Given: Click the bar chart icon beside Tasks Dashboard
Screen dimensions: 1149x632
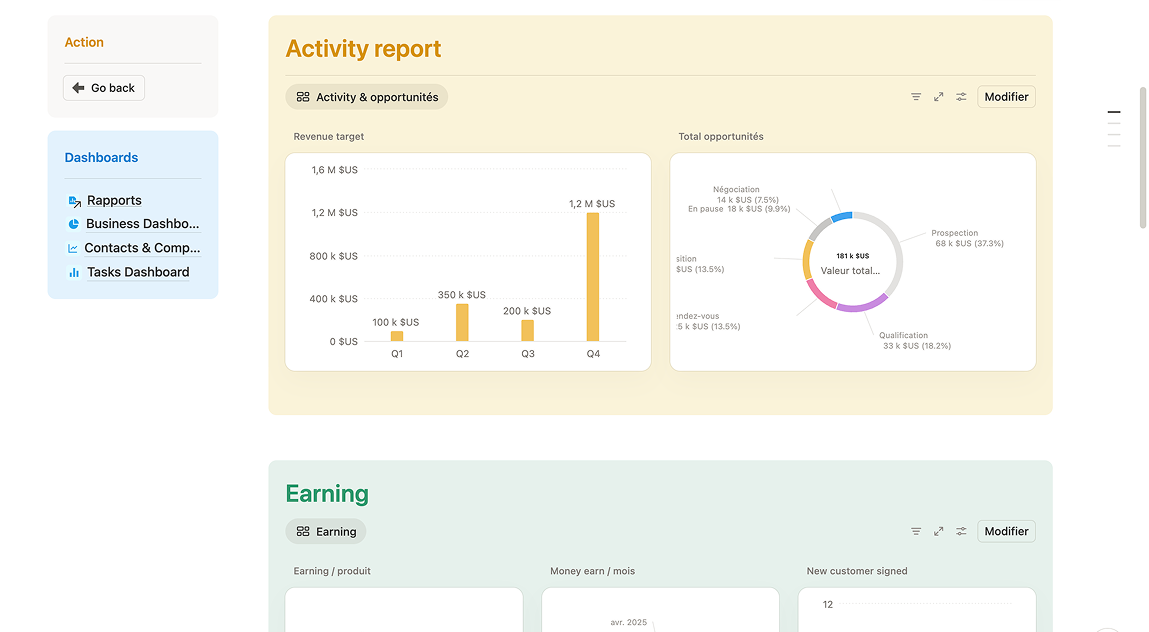Looking at the screenshot, I should pyautogui.click(x=74, y=273).
